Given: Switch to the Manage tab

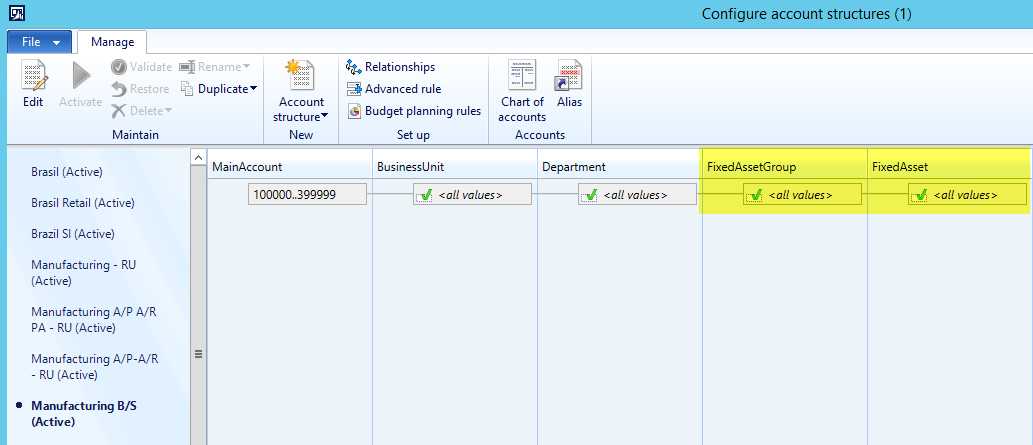Looking at the screenshot, I should 112,42.
